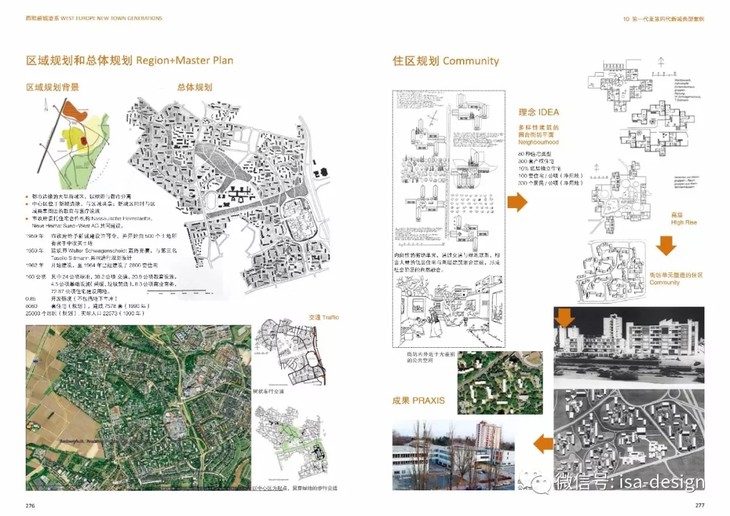Click the orange down arrow below High Rise
The width and height of the screenshot is (730, 516).
coord(665,243)
